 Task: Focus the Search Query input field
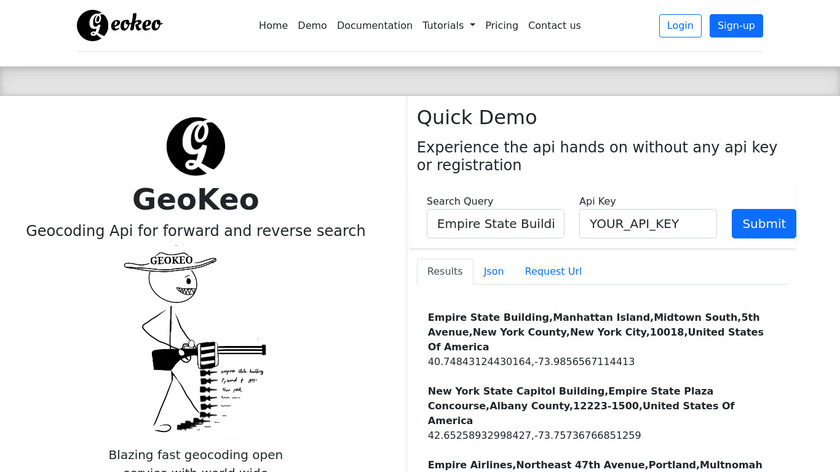point(496,223)
